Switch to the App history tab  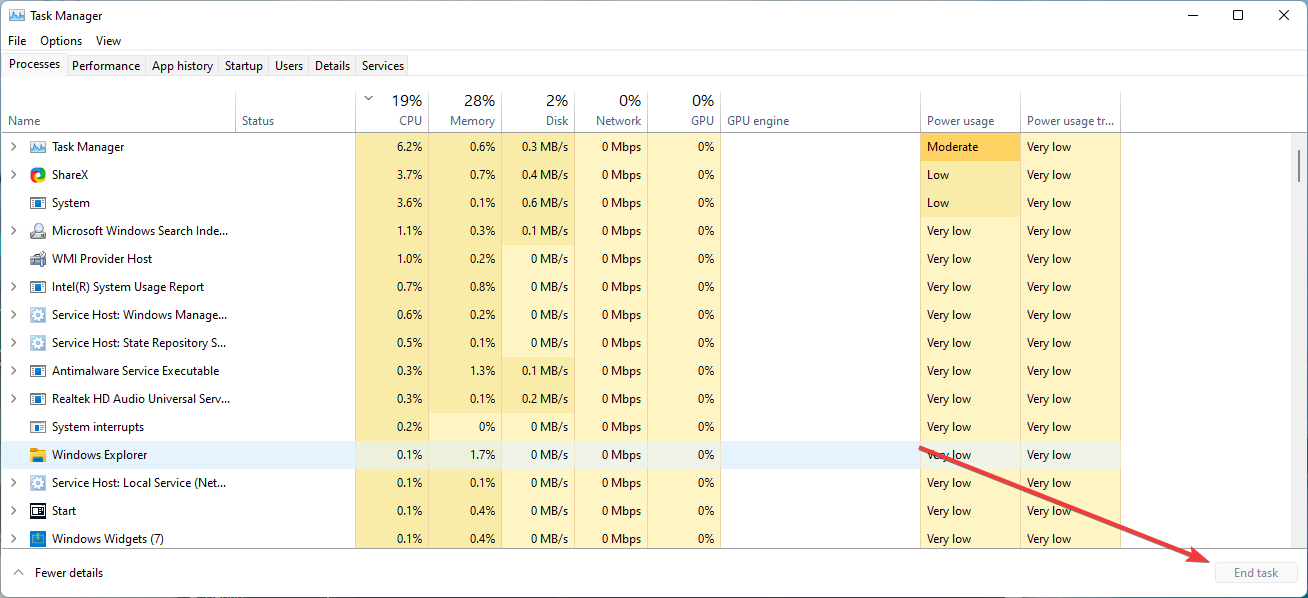click(182, 66)
